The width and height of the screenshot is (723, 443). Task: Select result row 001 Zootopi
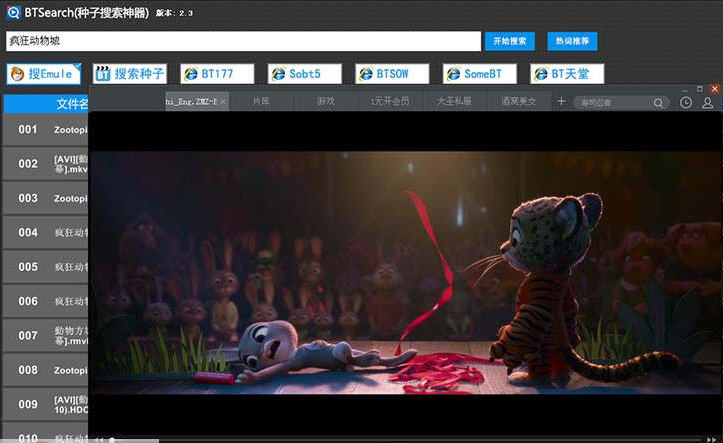[x=46, y=130]
